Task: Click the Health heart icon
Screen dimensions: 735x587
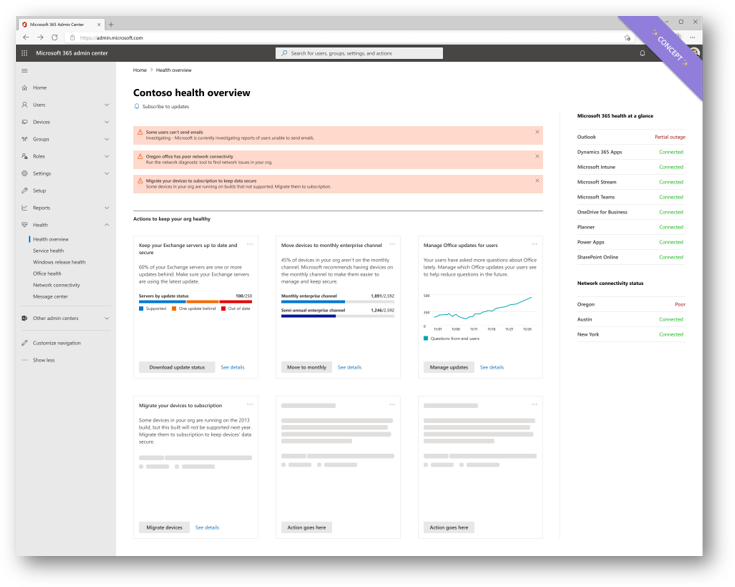Action: coord(24,225)
